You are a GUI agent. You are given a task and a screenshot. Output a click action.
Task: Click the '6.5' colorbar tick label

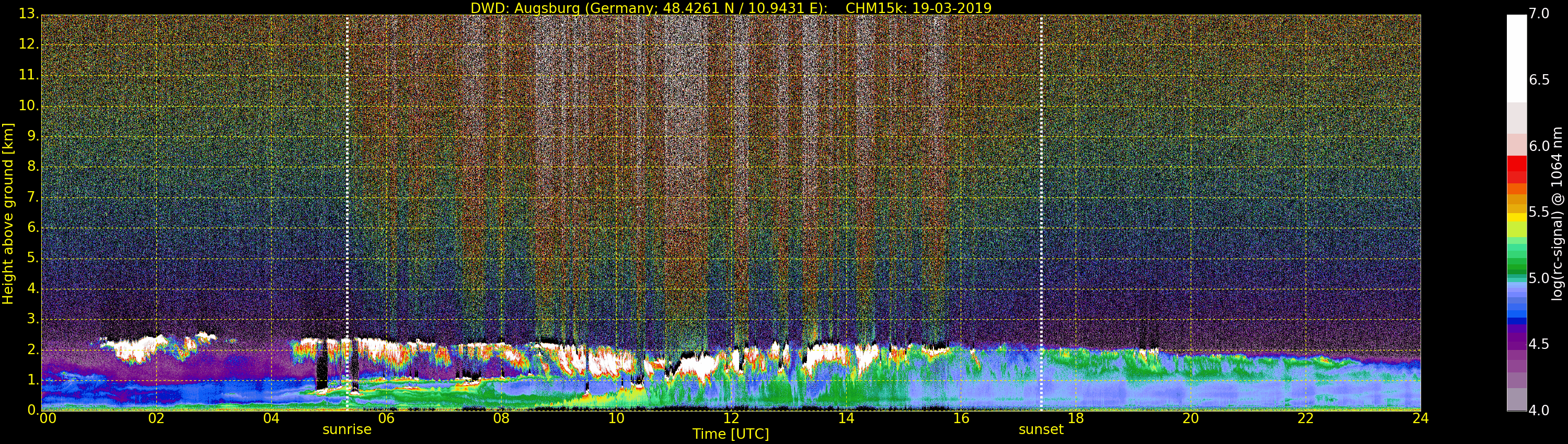(x=1539, y=80)
